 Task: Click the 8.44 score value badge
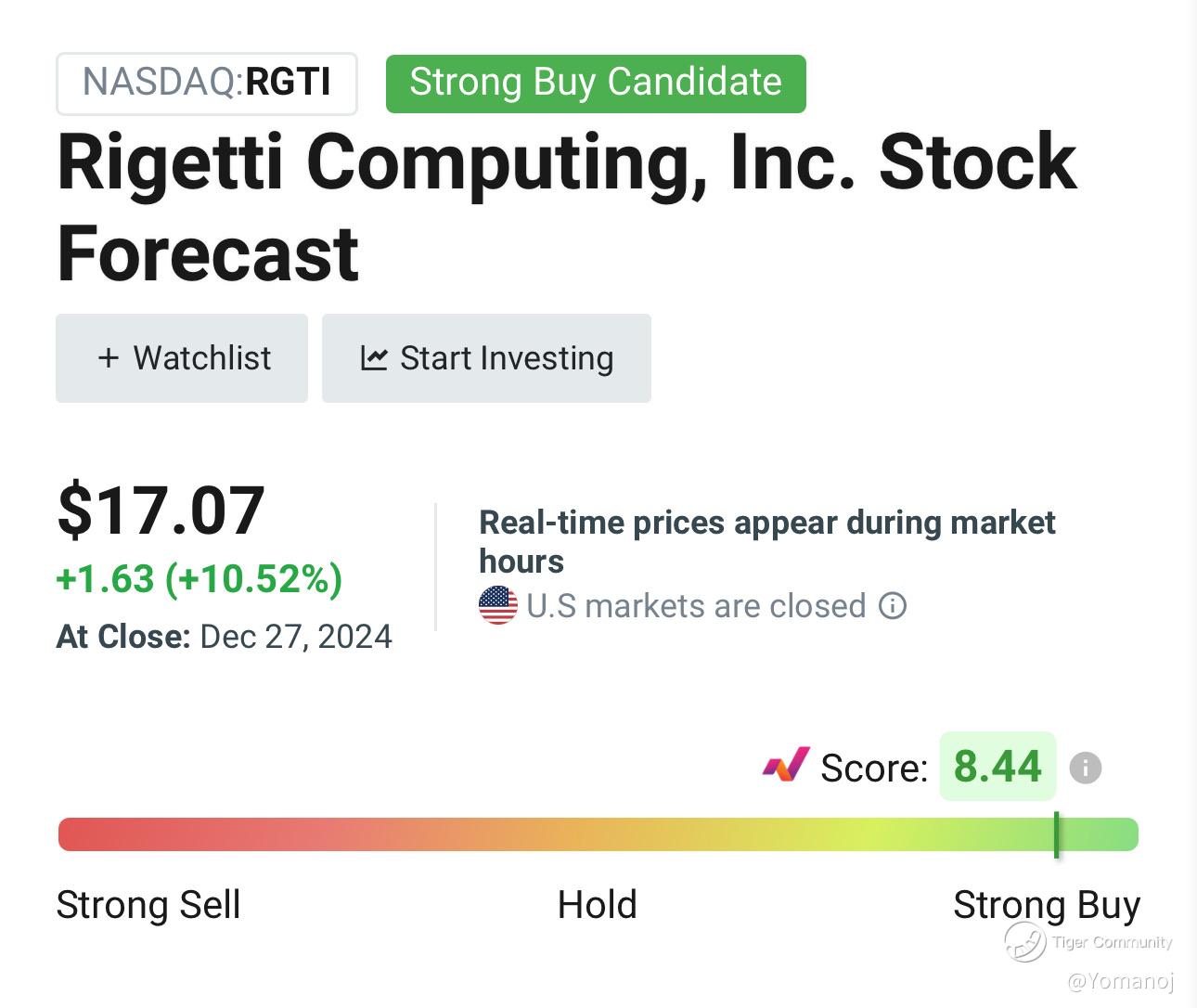click(997, 767)
